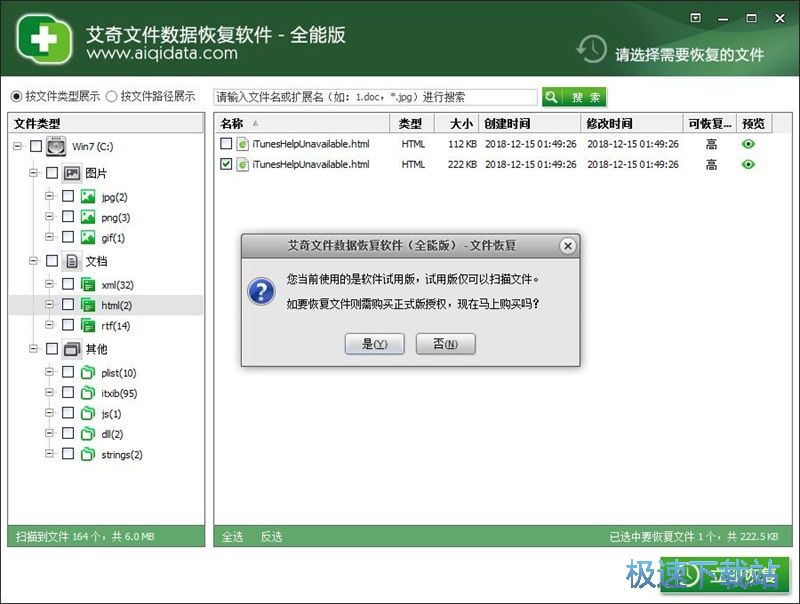Check the 图片 category checkbox
This screenshot has width=800, height=604.
tap(52, 173)
